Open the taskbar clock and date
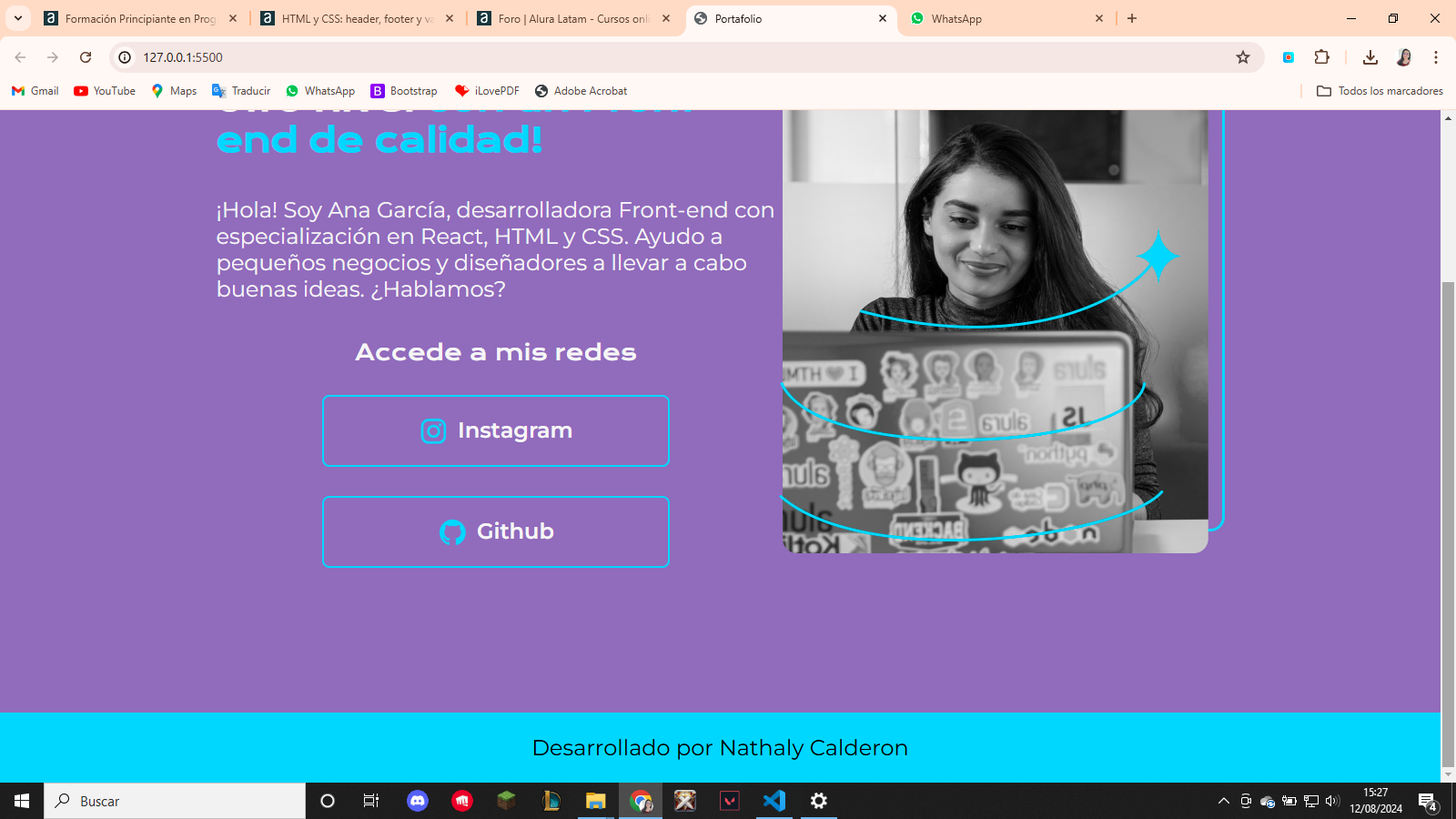 1376,801
